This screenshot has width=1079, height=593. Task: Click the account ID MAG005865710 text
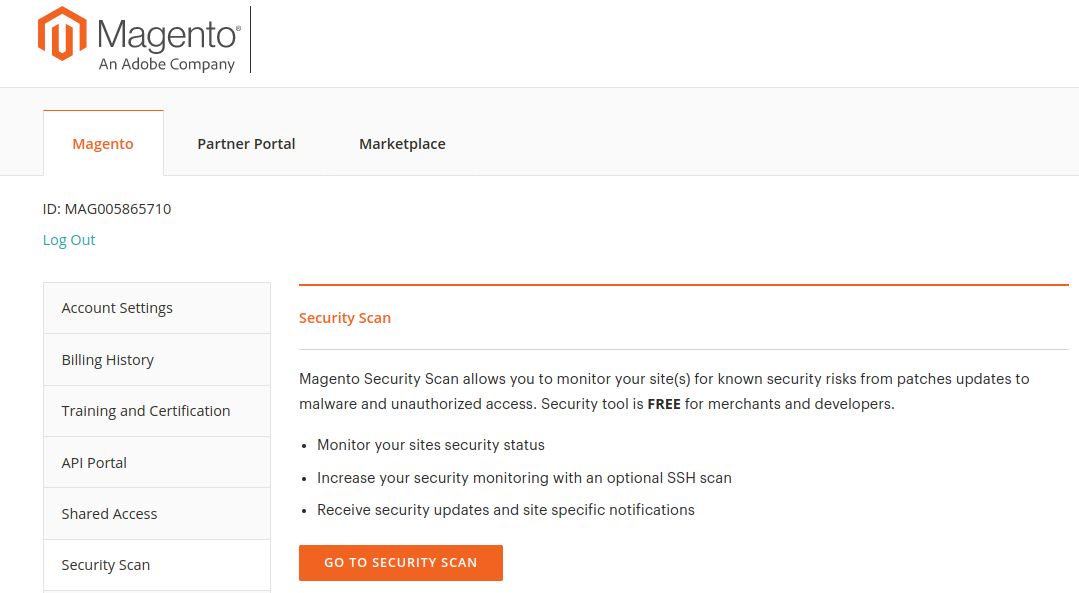point(107,209)
